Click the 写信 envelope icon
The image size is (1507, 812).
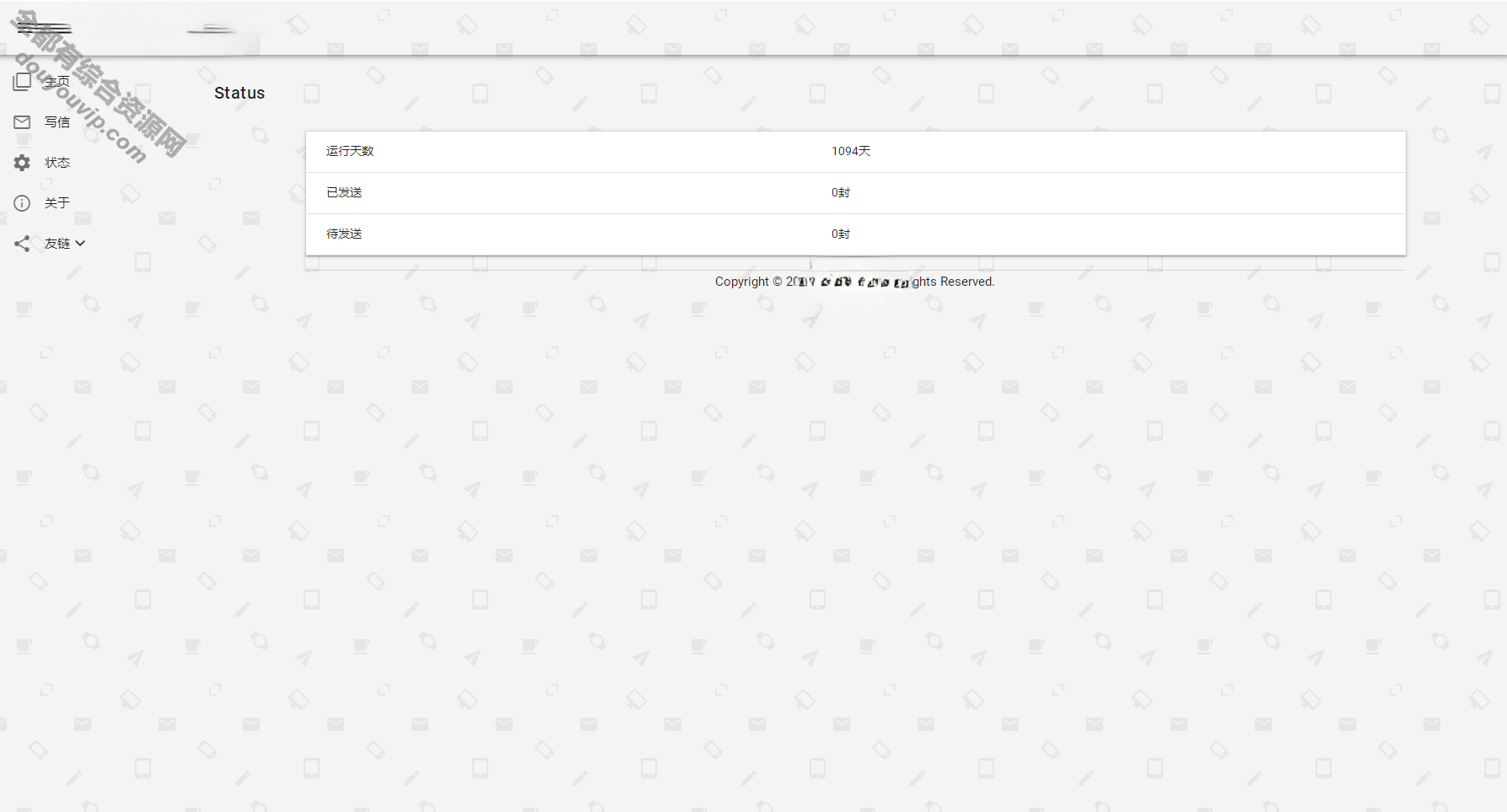[x=22, y=122]
